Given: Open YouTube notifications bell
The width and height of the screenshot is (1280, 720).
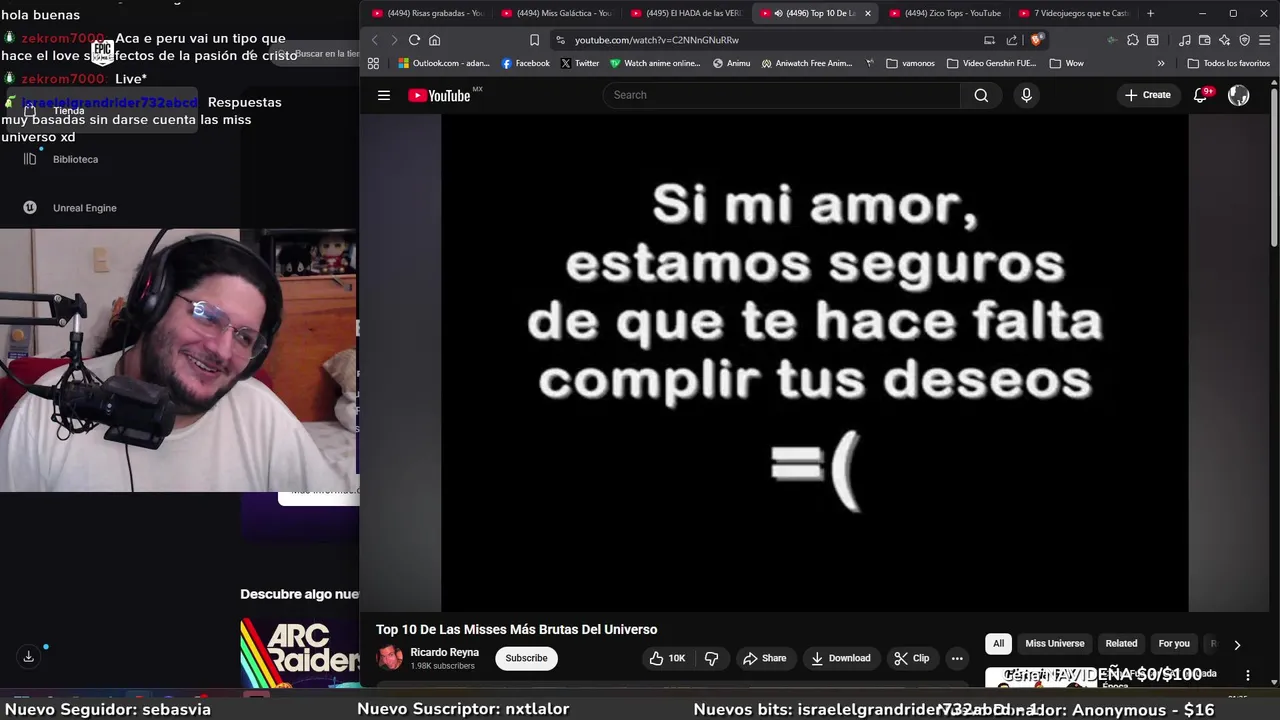Looking at the screenshot, I should [1201, 95].
